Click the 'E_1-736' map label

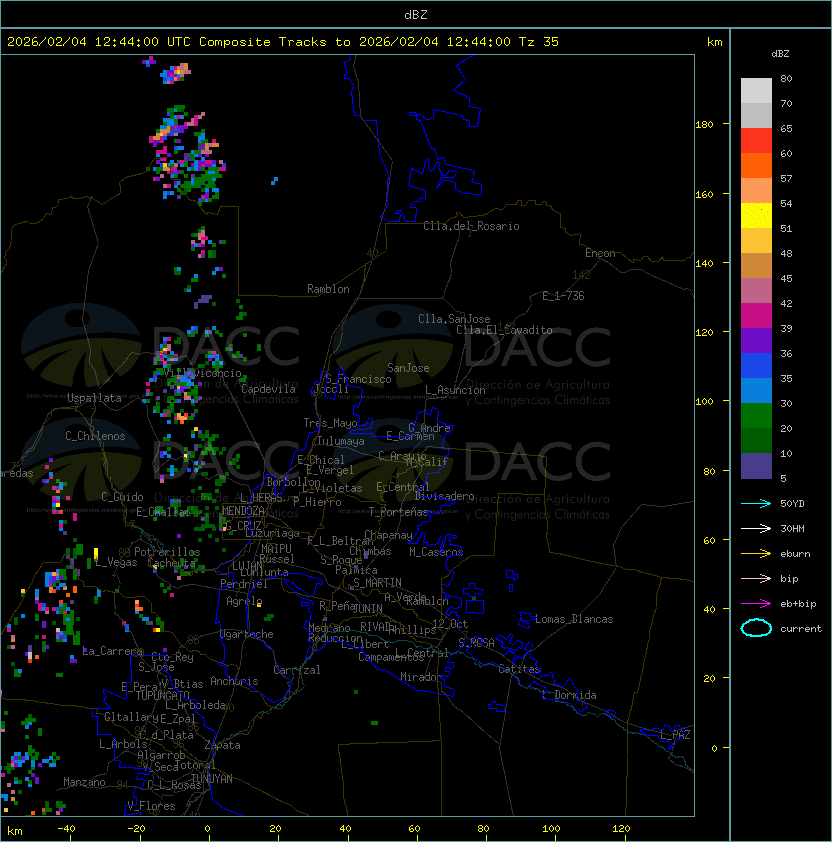pos(563,296)
